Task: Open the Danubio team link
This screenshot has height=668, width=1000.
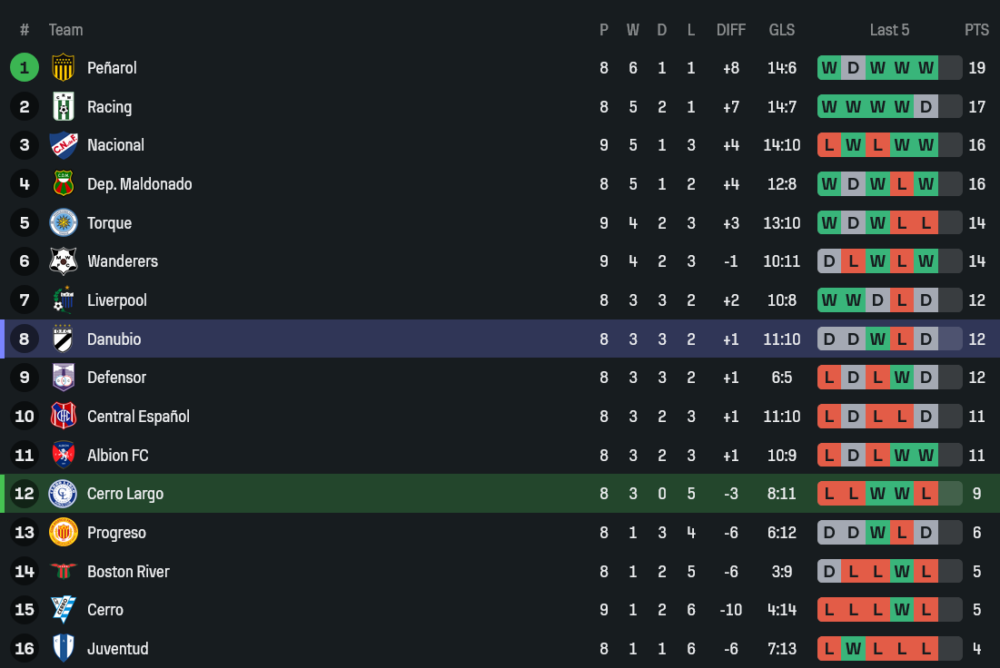Action: tap(114, 339)
